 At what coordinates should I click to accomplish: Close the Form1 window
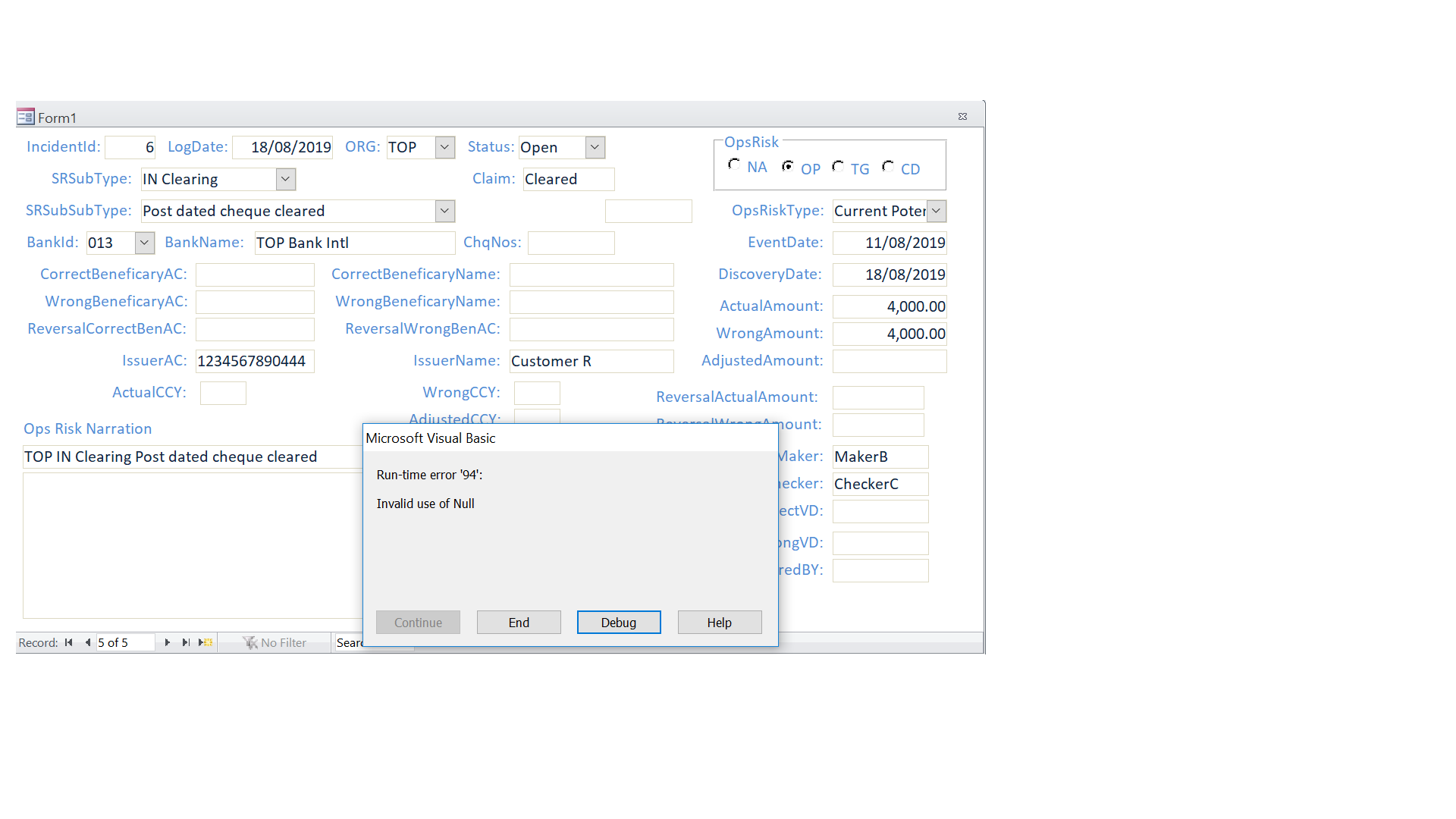[x=962, y=117]
